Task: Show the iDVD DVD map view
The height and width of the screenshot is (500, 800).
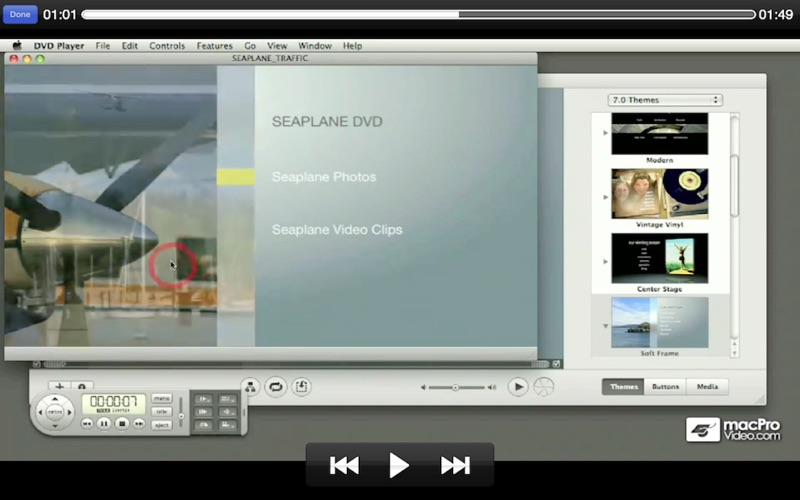Action: [250, 386]
